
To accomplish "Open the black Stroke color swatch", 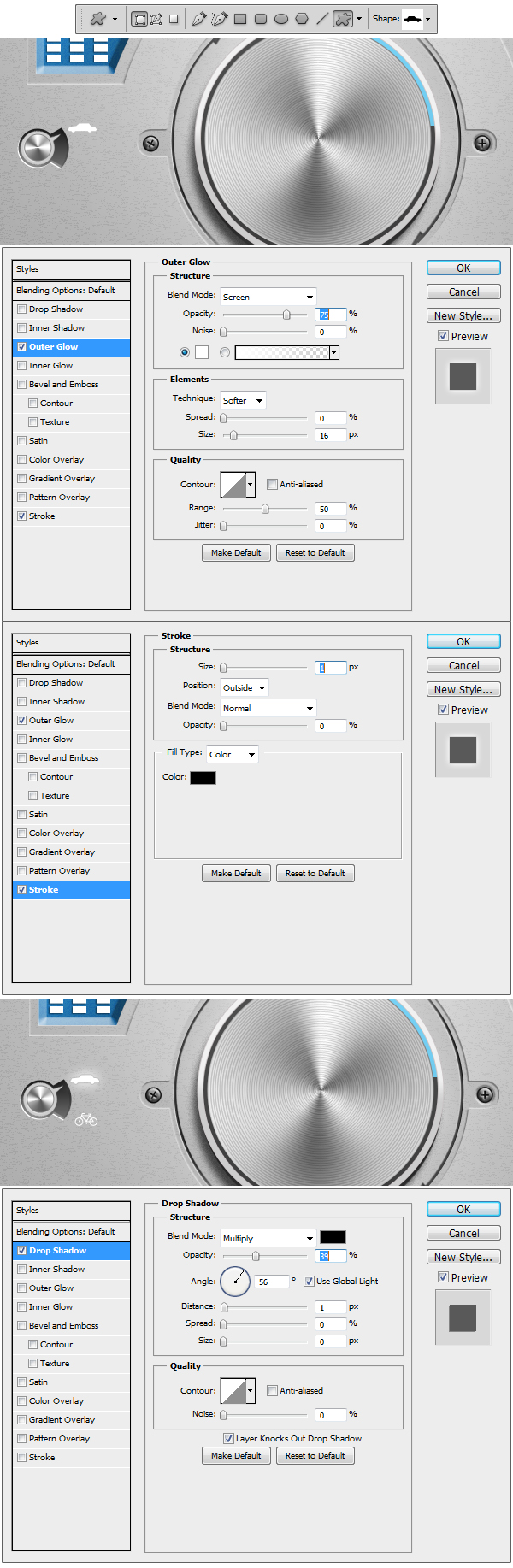I will (x=203, y=777).
